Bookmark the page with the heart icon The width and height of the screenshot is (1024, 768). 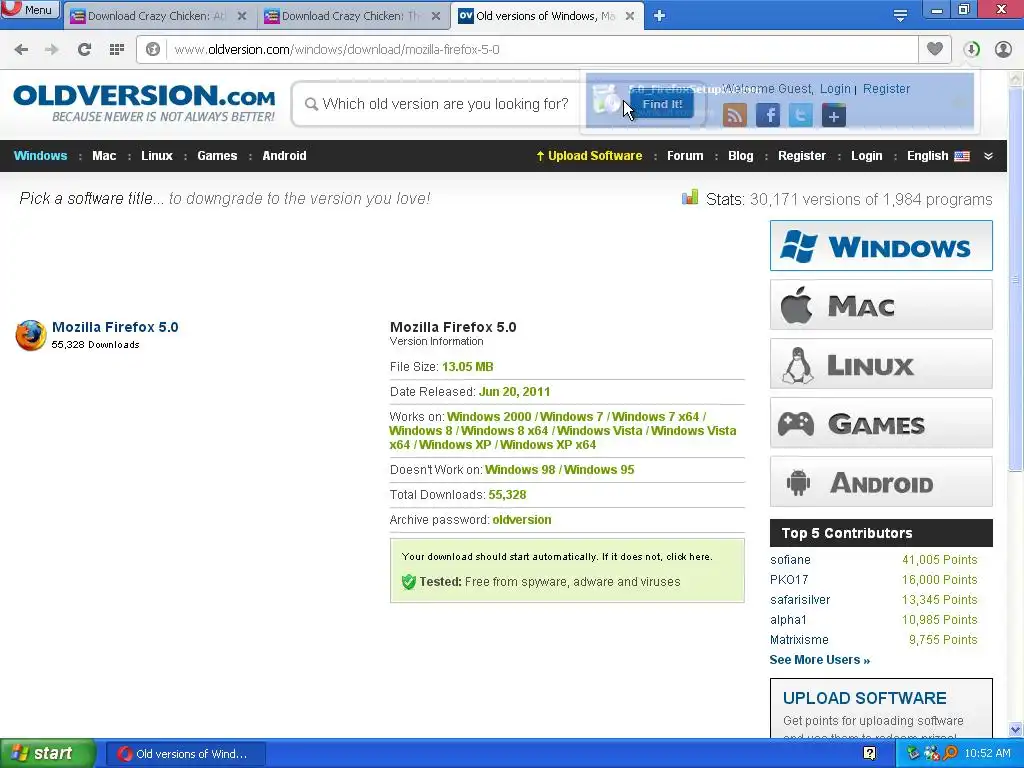click(935, 49)
